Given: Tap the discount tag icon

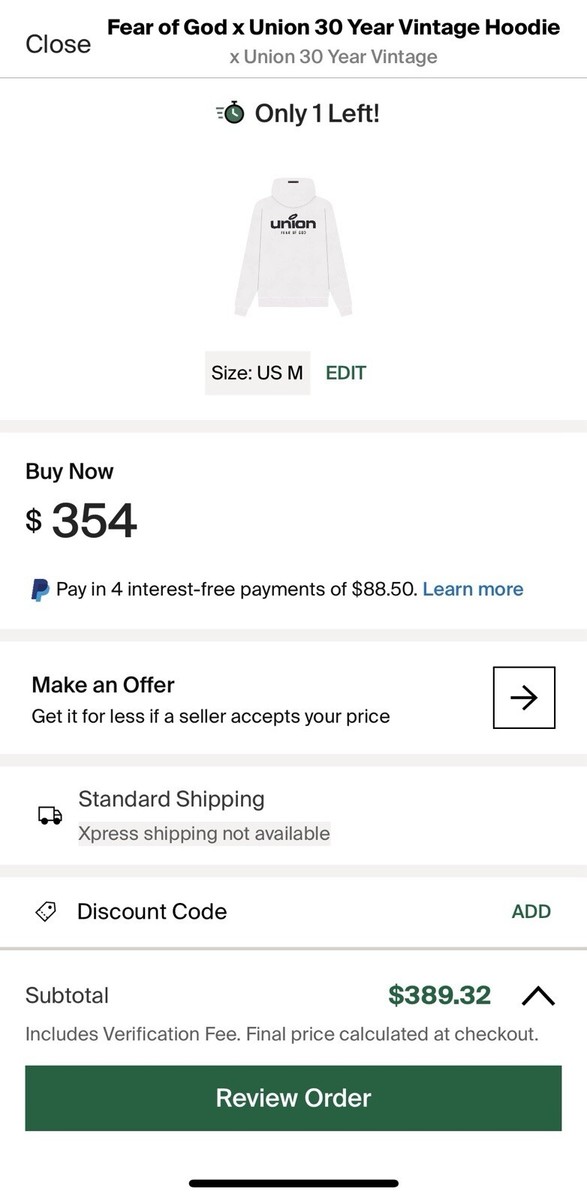Looking at the screenshot, I should tap(46, 912).
